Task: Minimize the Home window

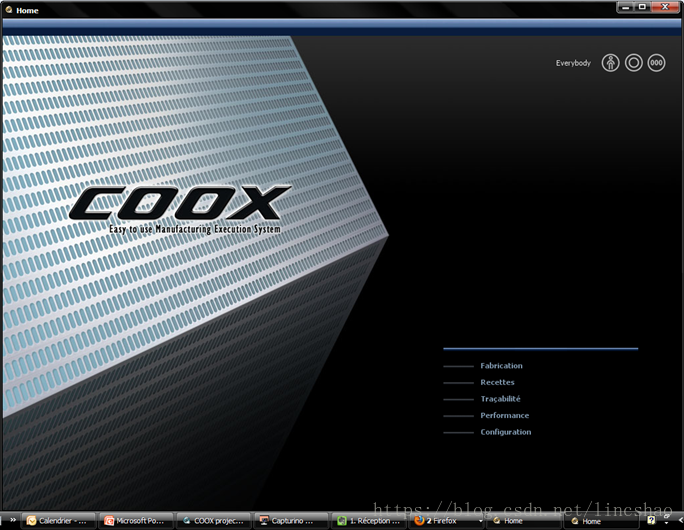Action: 625,7
